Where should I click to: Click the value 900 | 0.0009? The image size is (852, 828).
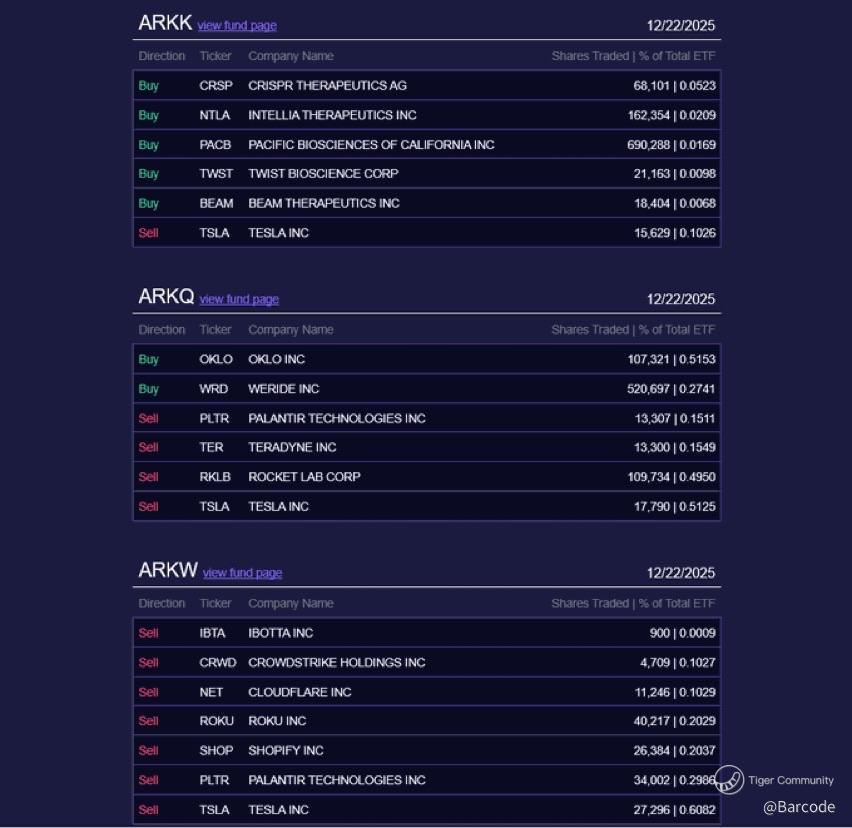click(x=682, y=633)
